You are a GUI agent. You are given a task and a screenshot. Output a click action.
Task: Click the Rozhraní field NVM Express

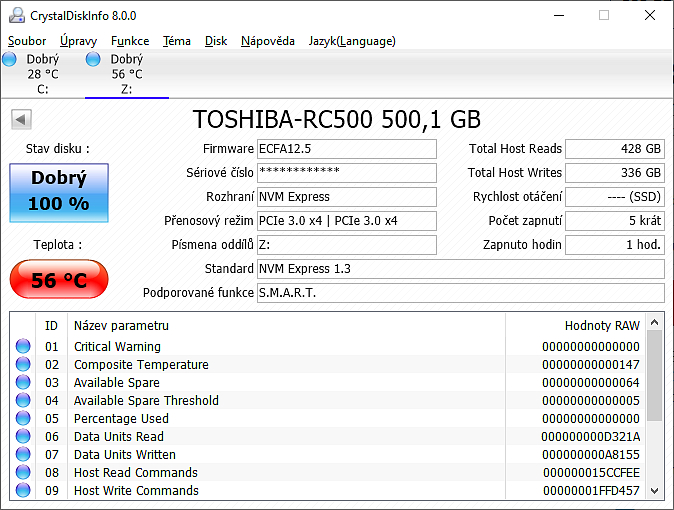click(347, 197)
